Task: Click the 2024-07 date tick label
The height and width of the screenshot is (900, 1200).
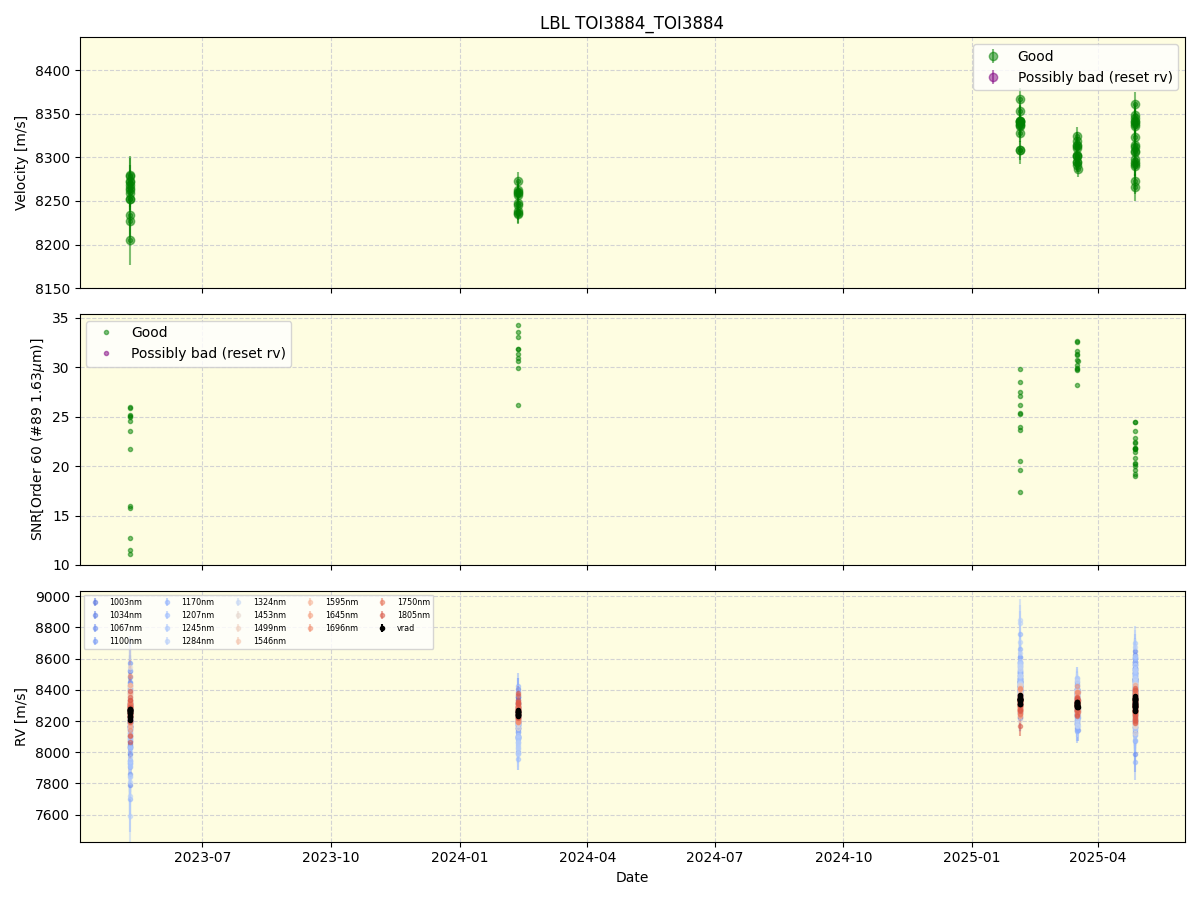Action: (715, 857)
